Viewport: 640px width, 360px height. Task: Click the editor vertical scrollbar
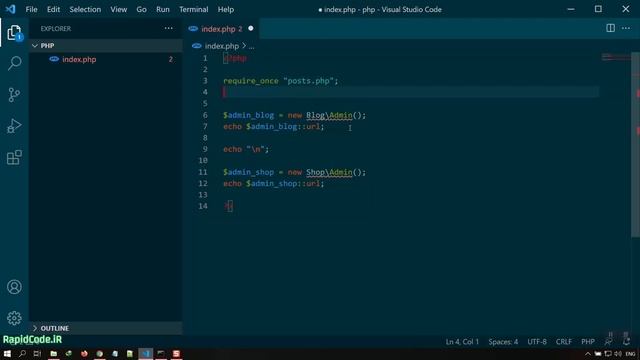(635, 144)
